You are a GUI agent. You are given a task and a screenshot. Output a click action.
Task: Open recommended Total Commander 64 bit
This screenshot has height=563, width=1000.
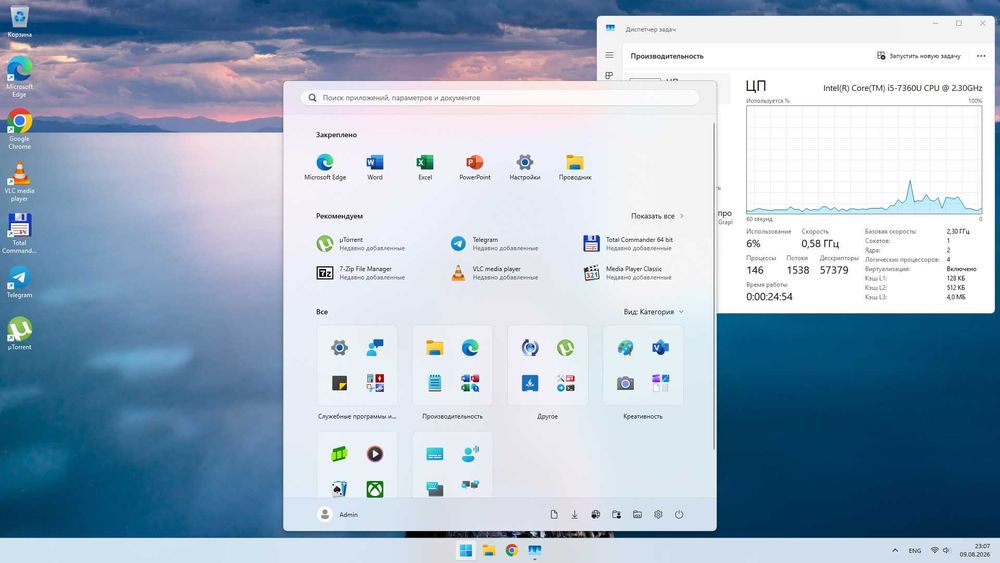coord(628,244)
